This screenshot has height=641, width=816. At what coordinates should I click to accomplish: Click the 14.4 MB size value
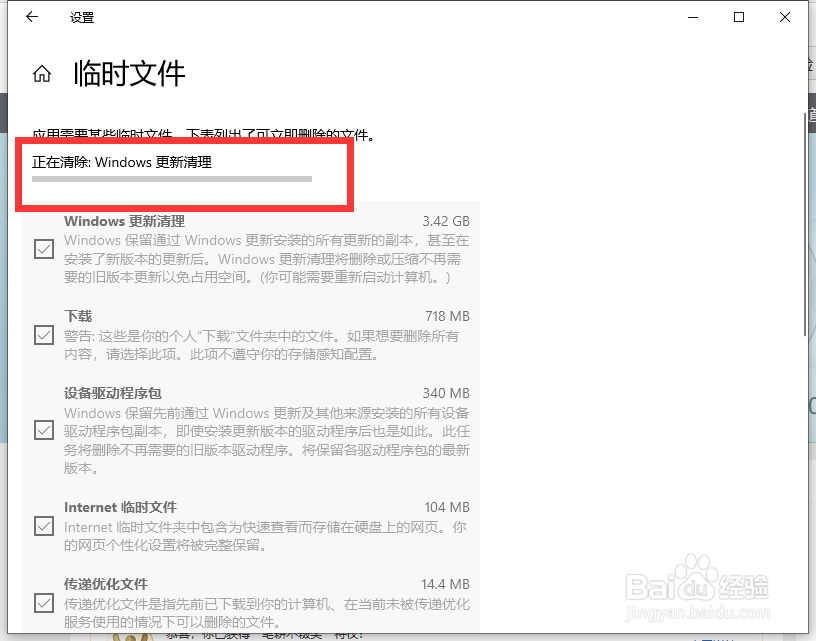coord(445,584)
